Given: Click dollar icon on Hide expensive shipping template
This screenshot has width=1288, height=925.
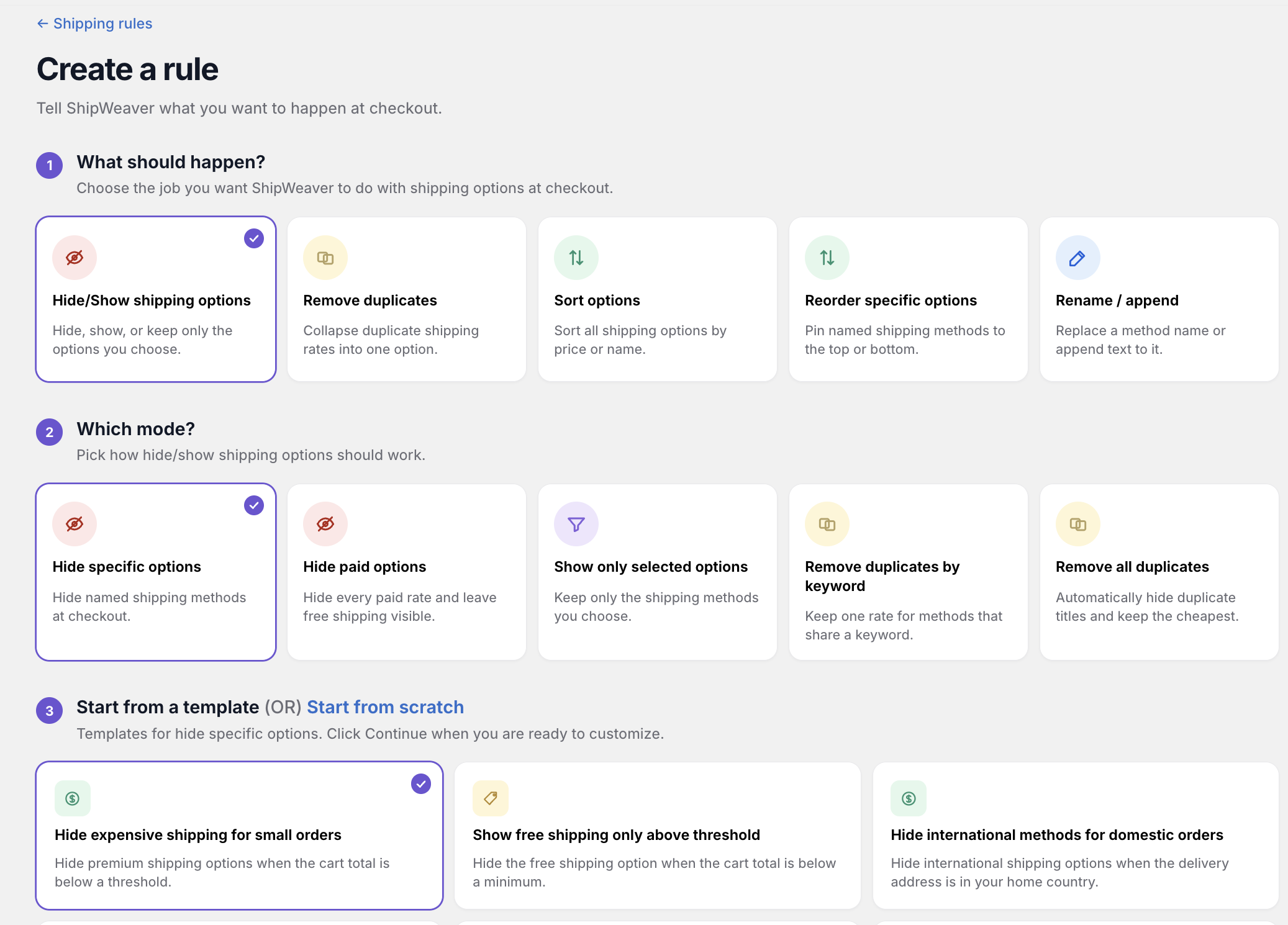Looking at the screenshot, I should [73, 798].
